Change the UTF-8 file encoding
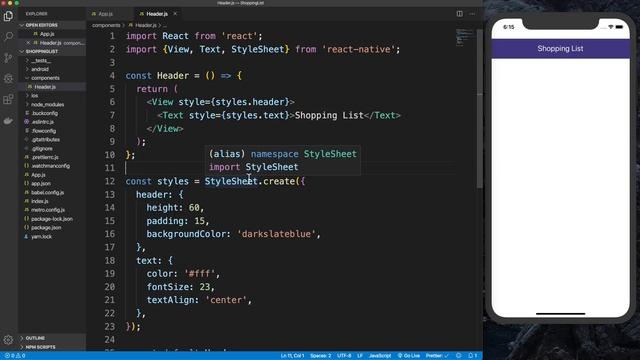The image size is (640, 360). 344,356
